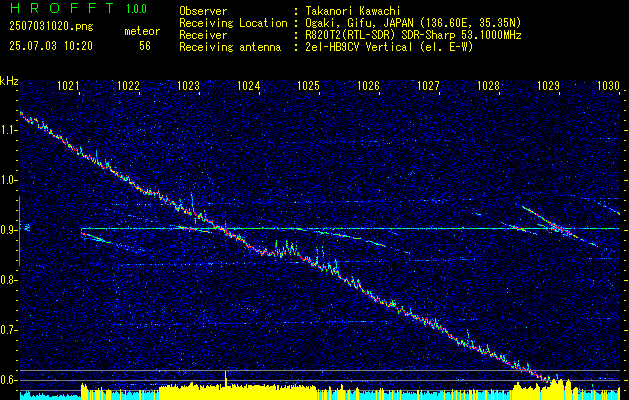629x400 pixels.
Task: Click version number 1.0.0
Action: 136,9
